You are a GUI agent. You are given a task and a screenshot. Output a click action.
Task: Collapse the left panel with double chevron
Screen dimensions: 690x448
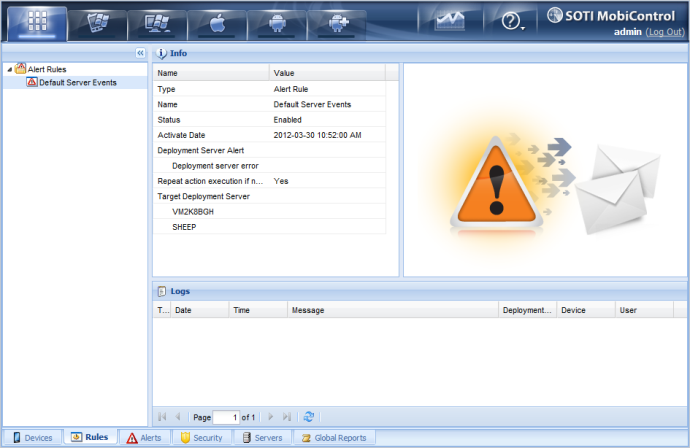[140, 53]
